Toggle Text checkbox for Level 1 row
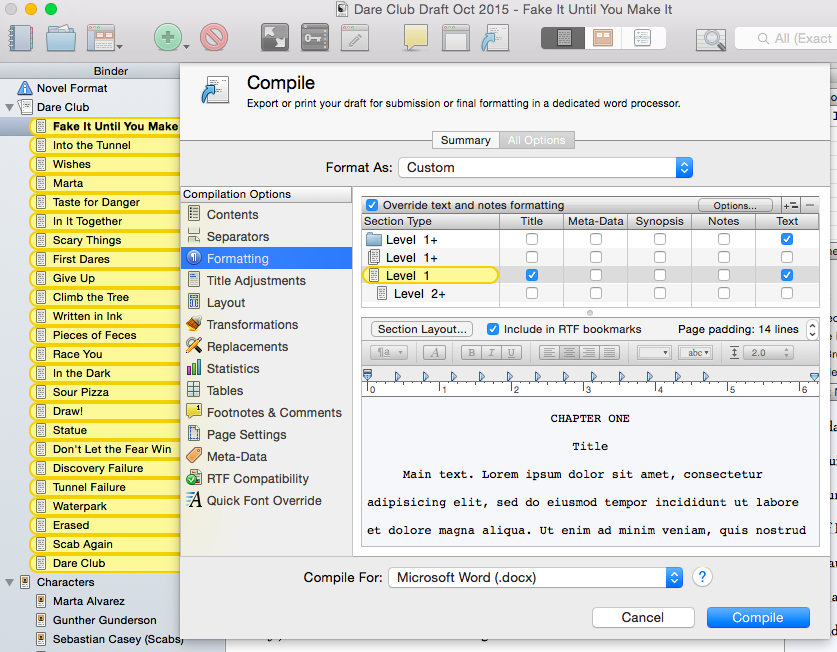 point(787,275)
